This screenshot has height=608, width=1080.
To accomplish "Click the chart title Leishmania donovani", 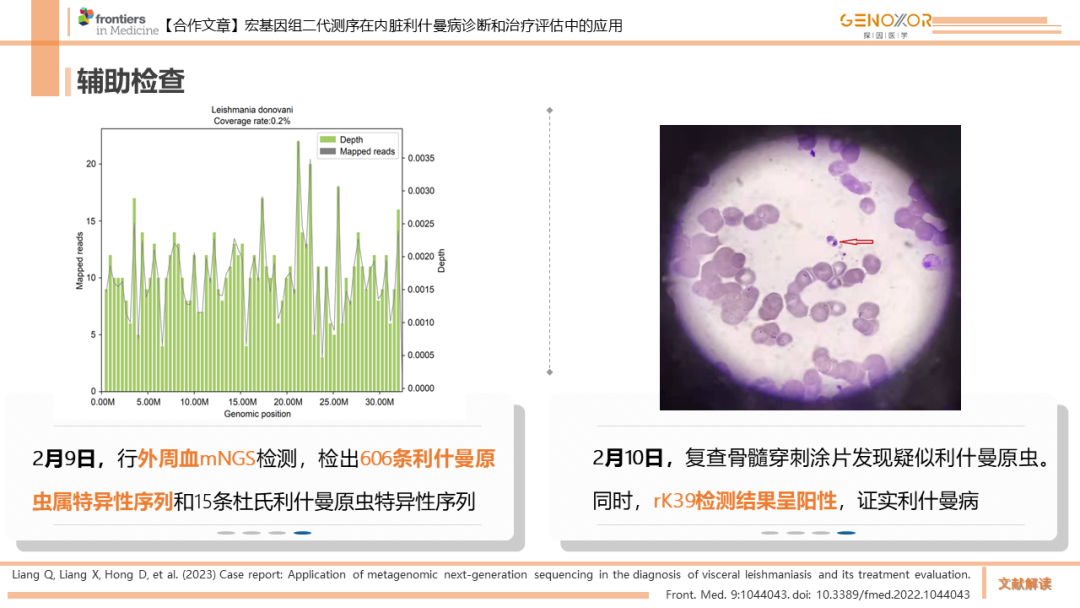I will [x=252, y=109].
